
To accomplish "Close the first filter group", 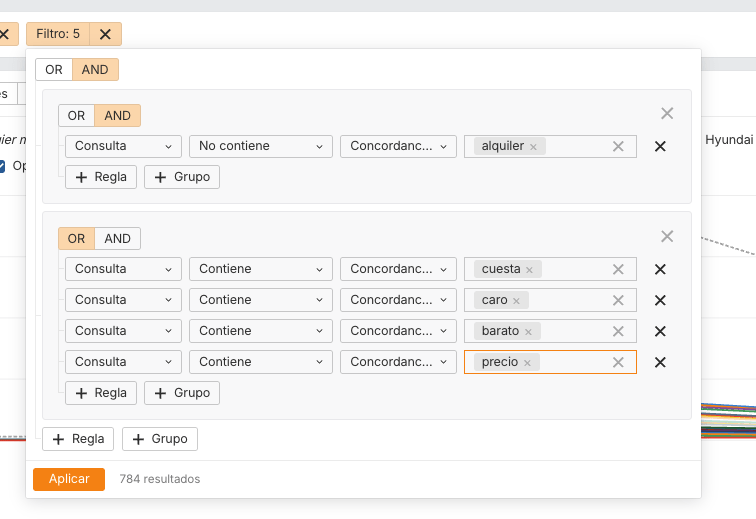I will tap(667, 114).
